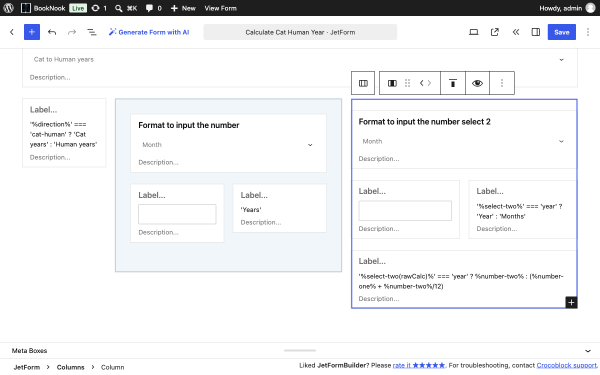The width and height of the screenshot is (600, 375).
Task: Select the parent Columns block icon
Action: 363,83
